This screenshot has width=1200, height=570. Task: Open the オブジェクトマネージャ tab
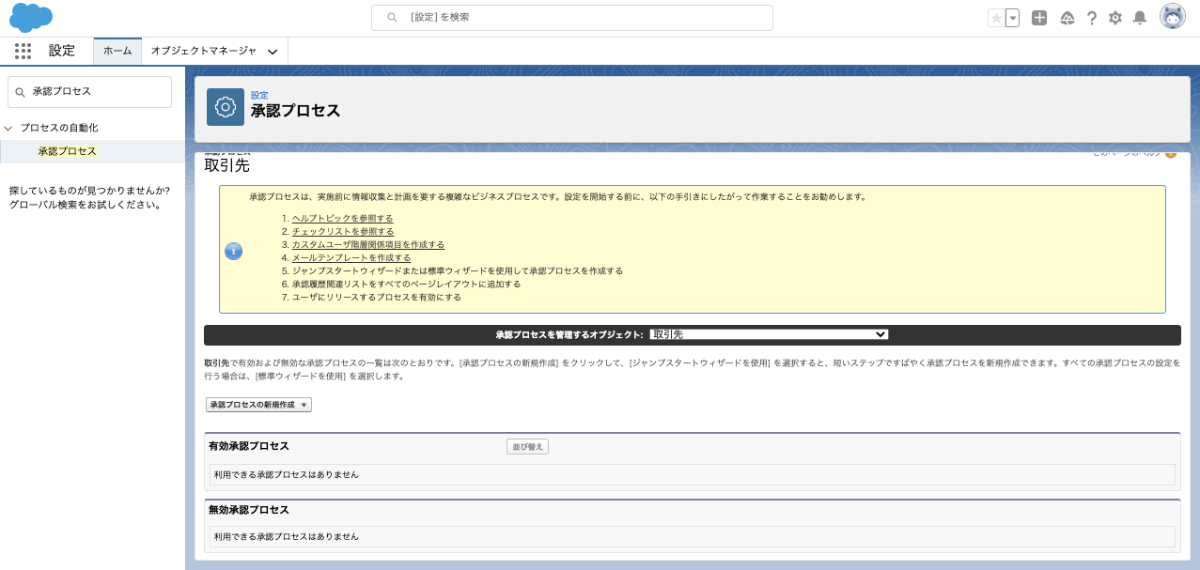click(x=203, y=51)
